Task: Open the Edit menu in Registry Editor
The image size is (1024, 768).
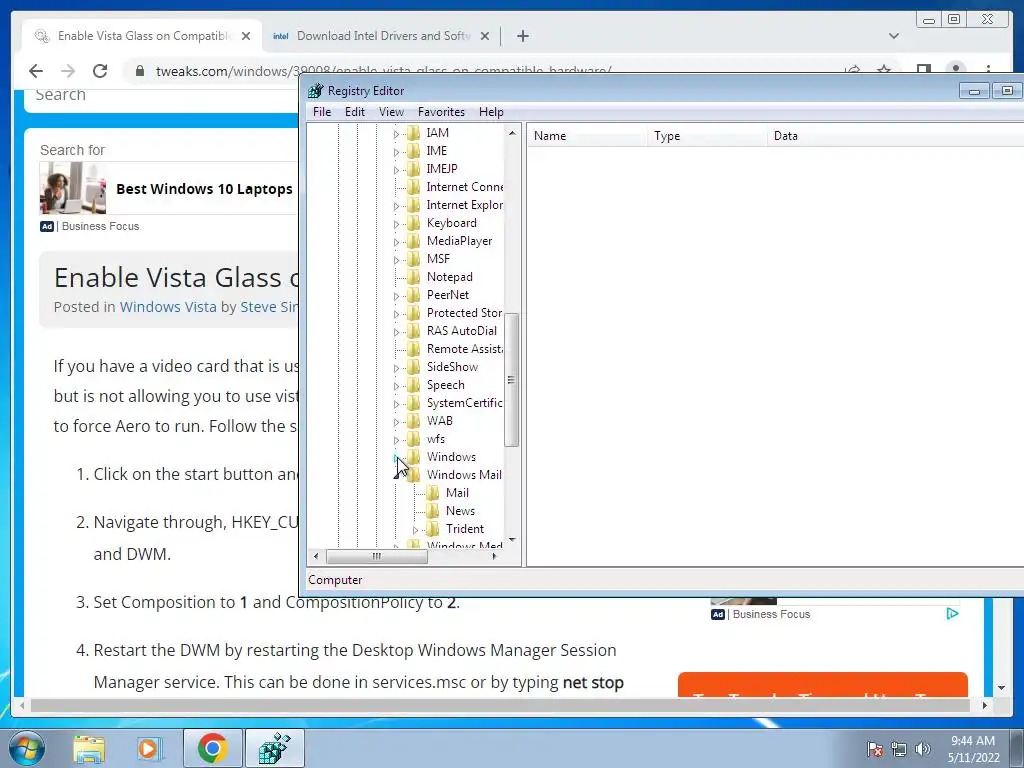Action: [x=355, y=112]
